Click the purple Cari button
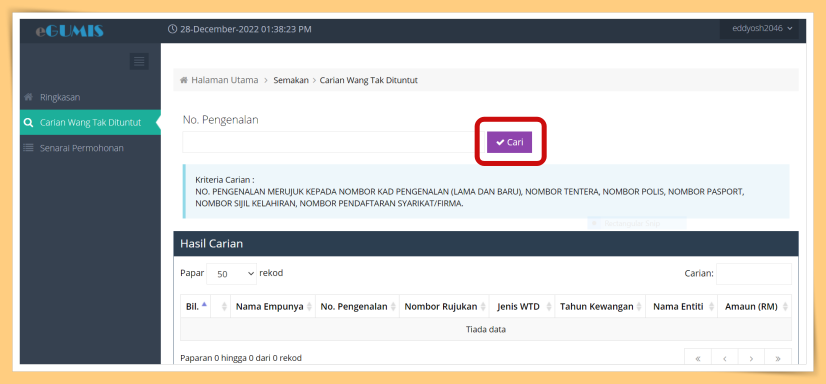Screen dimensions: 826x384 coord(509,142)
